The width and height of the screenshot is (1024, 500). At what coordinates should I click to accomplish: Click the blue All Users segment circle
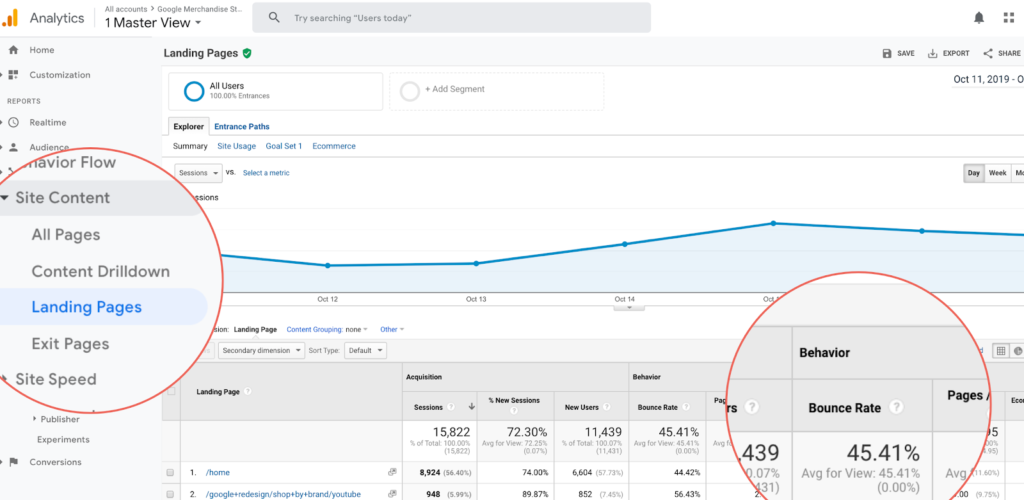point(194,91)
